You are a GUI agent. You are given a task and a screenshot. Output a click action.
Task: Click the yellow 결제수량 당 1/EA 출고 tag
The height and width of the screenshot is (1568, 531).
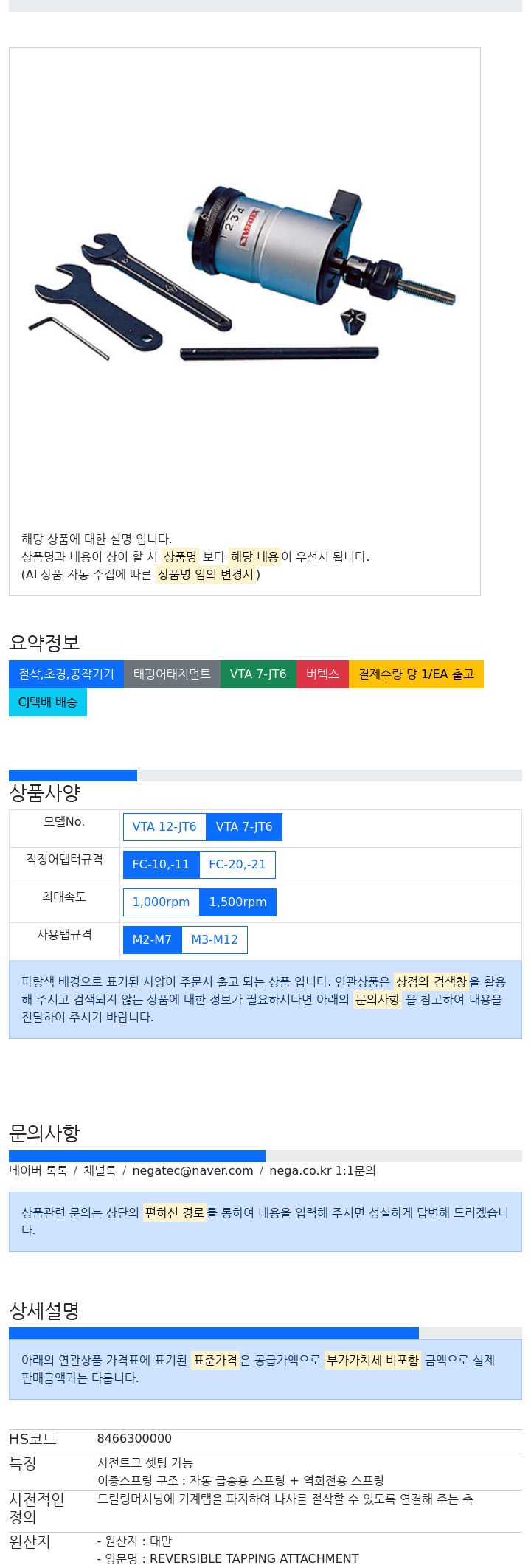[x=416, y=674]
